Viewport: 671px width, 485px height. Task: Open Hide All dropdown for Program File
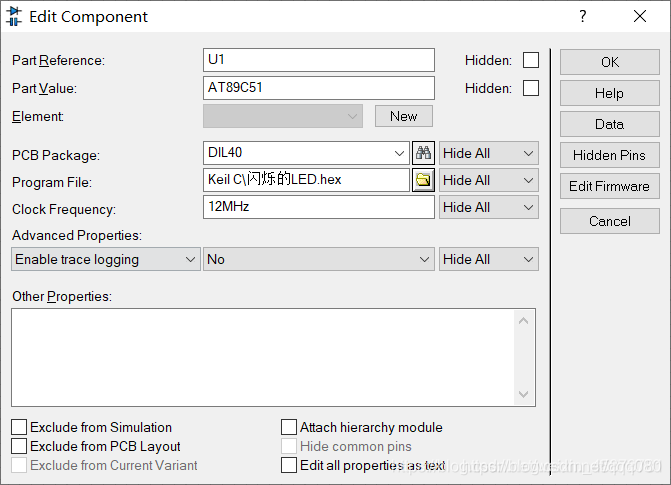(x=489, y=180)
